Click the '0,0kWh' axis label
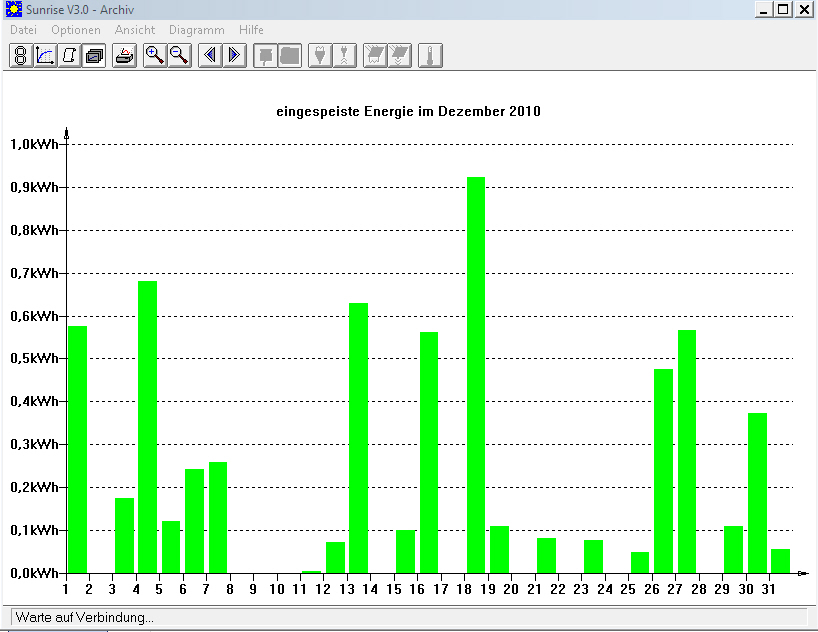Image resolution: width=818 pixels, height=632 pixels. coord(34,573)
